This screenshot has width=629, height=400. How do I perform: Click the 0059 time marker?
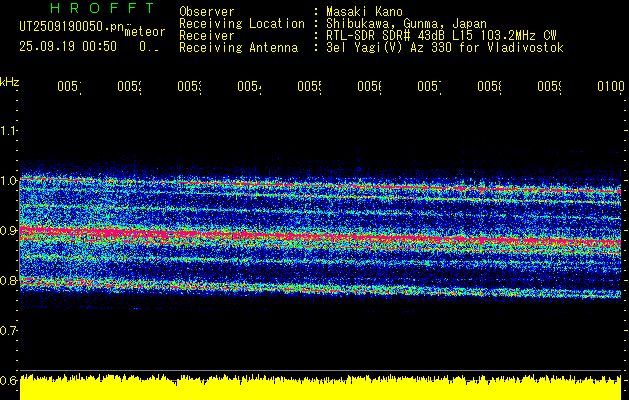(x=549, y=87)
